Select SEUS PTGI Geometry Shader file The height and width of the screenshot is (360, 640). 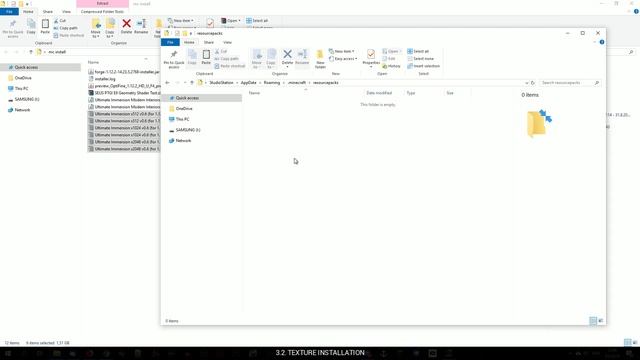124,93
